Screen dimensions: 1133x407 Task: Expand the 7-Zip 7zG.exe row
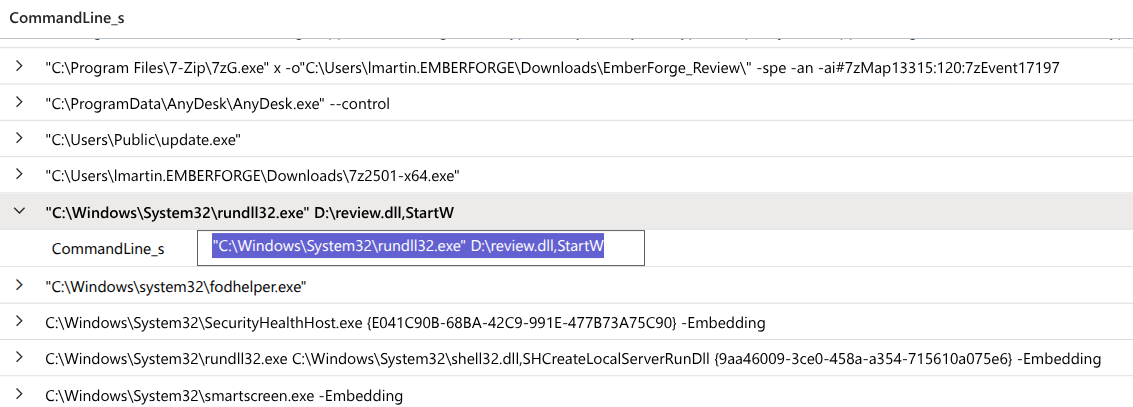point(20,67)
